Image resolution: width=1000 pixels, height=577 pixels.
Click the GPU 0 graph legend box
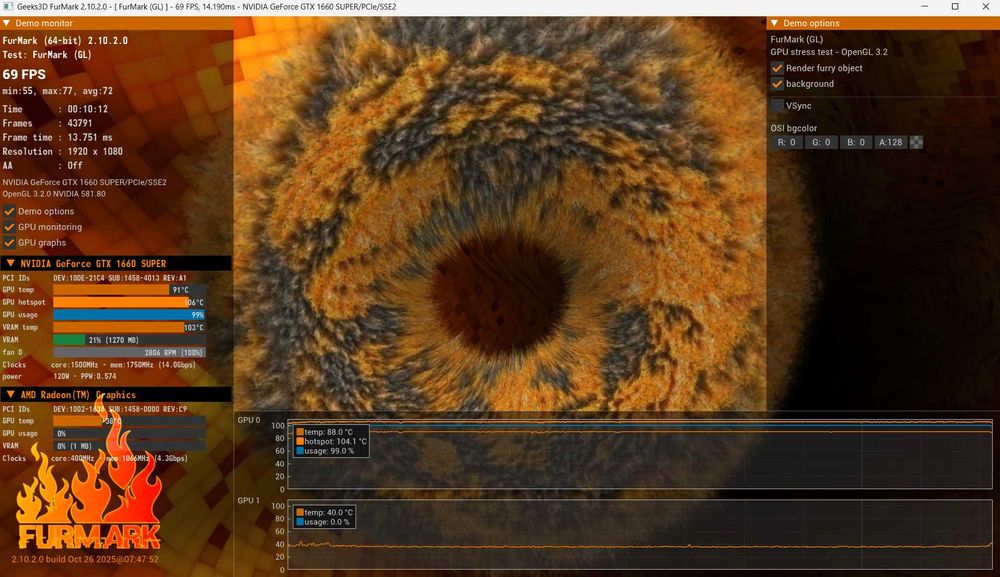click(330, 441)
